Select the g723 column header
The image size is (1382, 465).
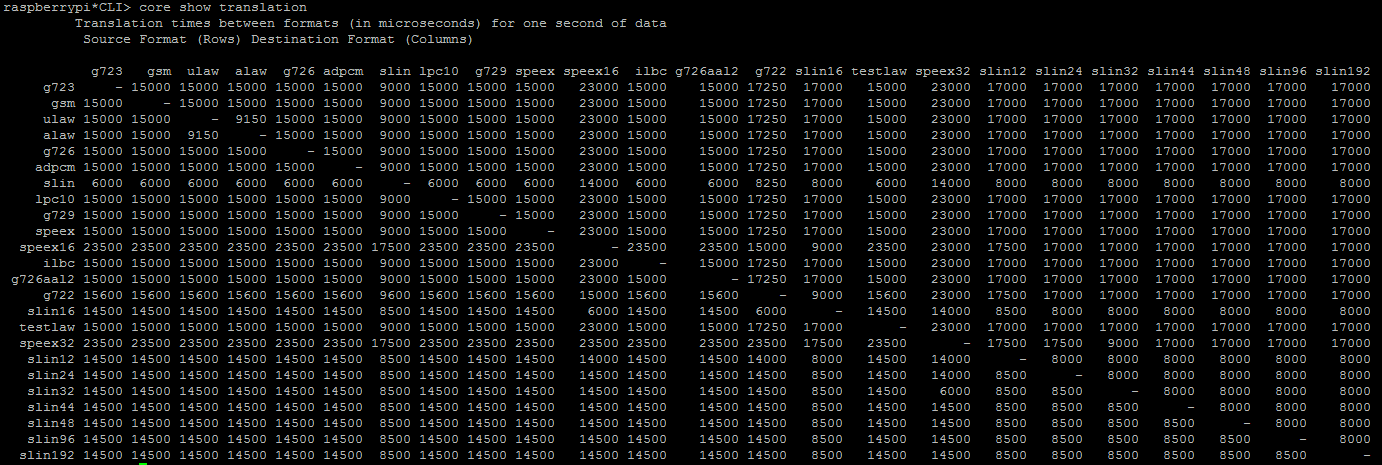(x=107, y=71)
